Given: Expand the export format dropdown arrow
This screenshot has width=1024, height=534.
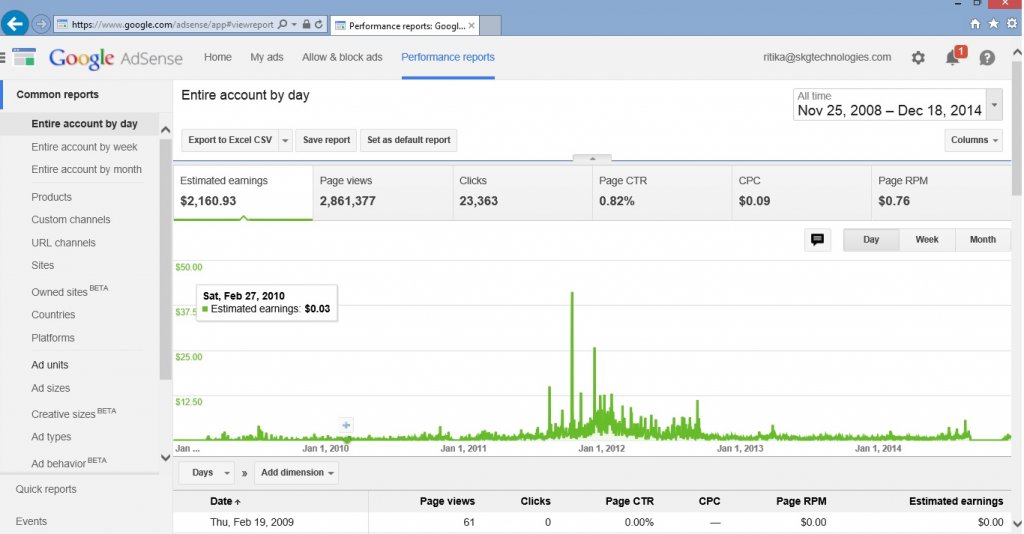Looking at the screenshot, I should (285, 140).
